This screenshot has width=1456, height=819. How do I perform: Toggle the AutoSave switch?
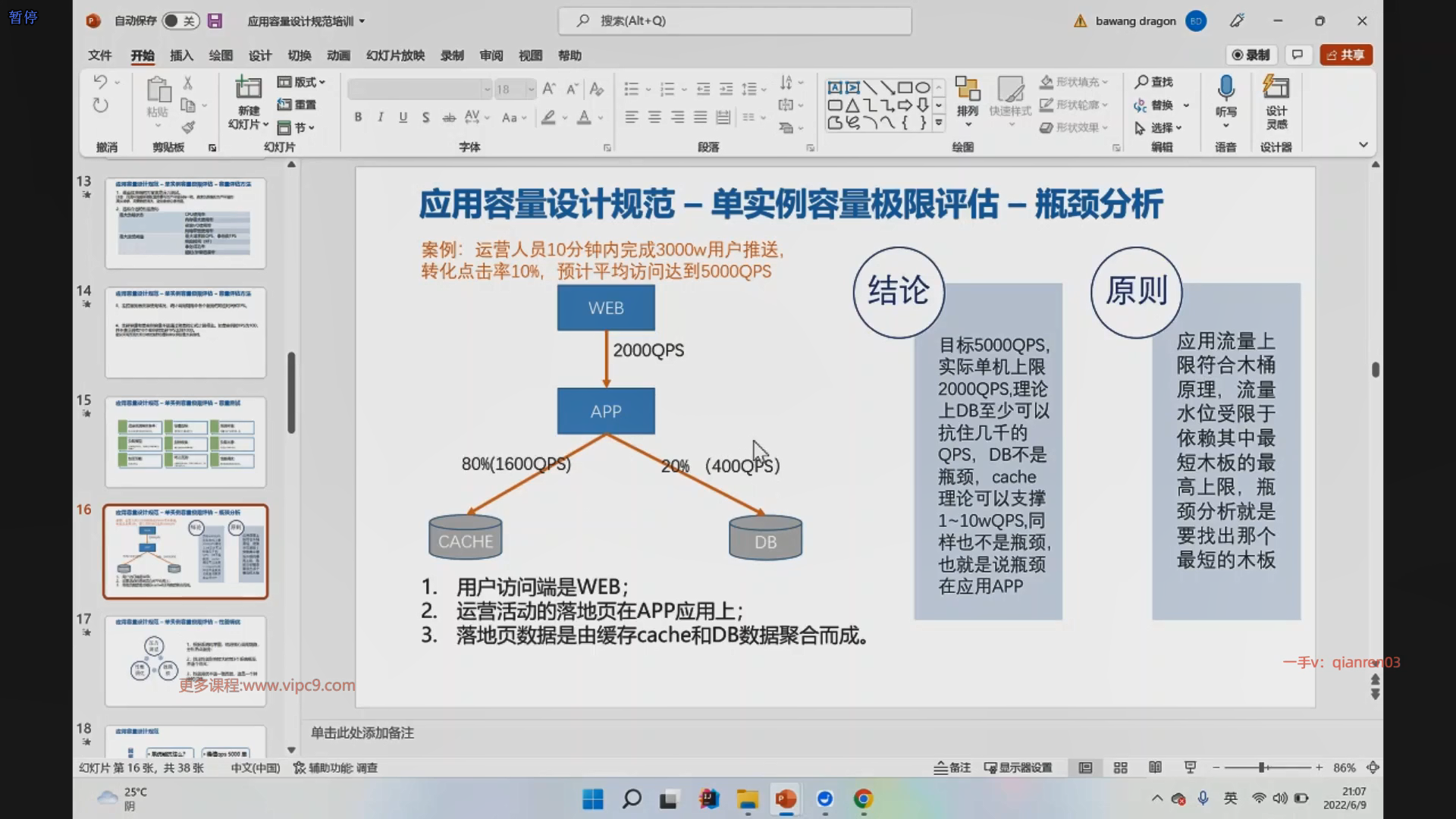point(180,21)
